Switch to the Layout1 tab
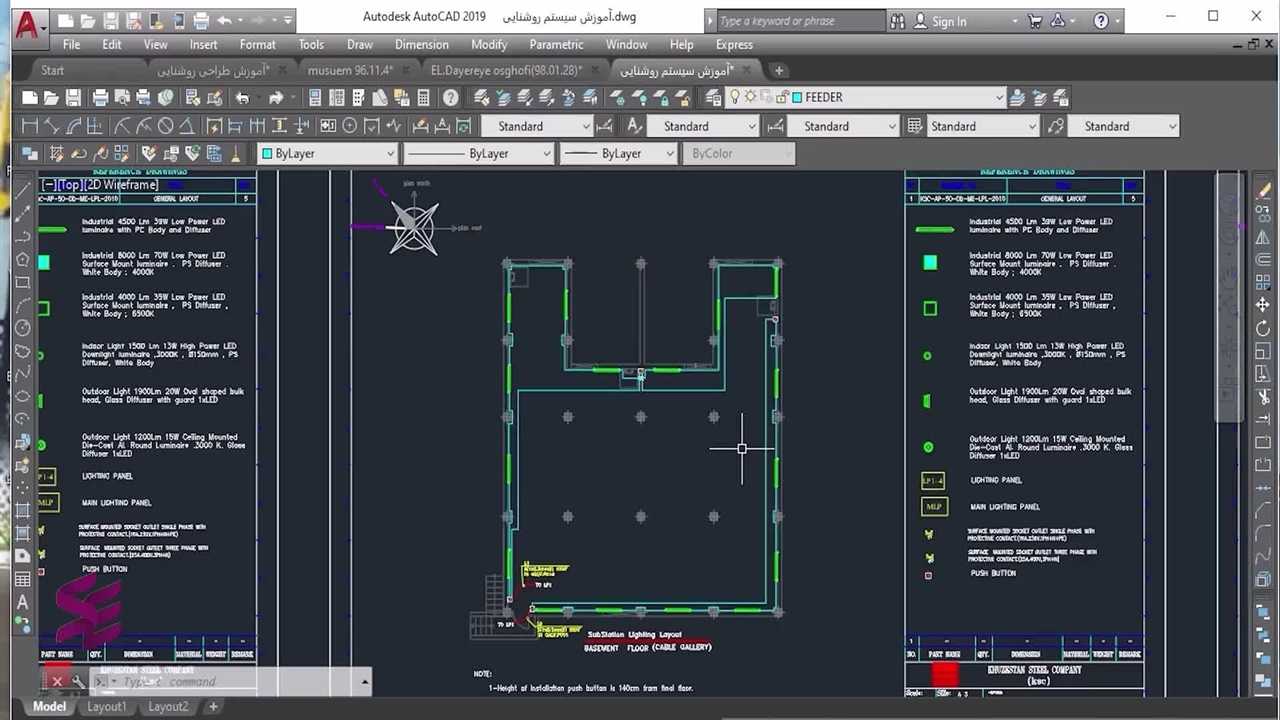Viewport: 1280px width, 720px height. (107, 706)
